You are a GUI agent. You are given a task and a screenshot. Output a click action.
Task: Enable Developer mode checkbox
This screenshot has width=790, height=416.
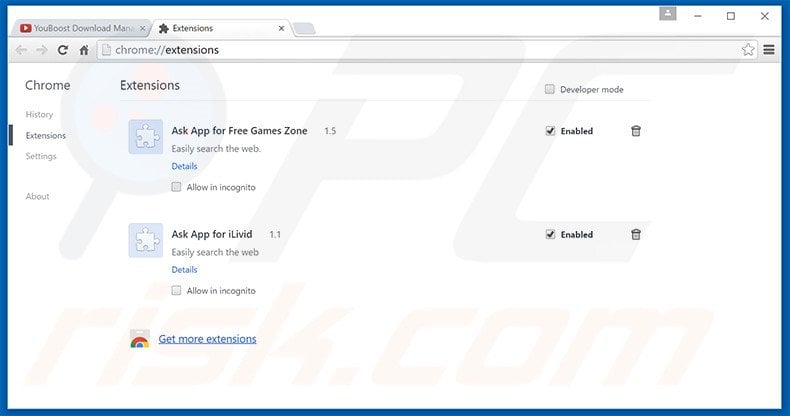(549, 89)
